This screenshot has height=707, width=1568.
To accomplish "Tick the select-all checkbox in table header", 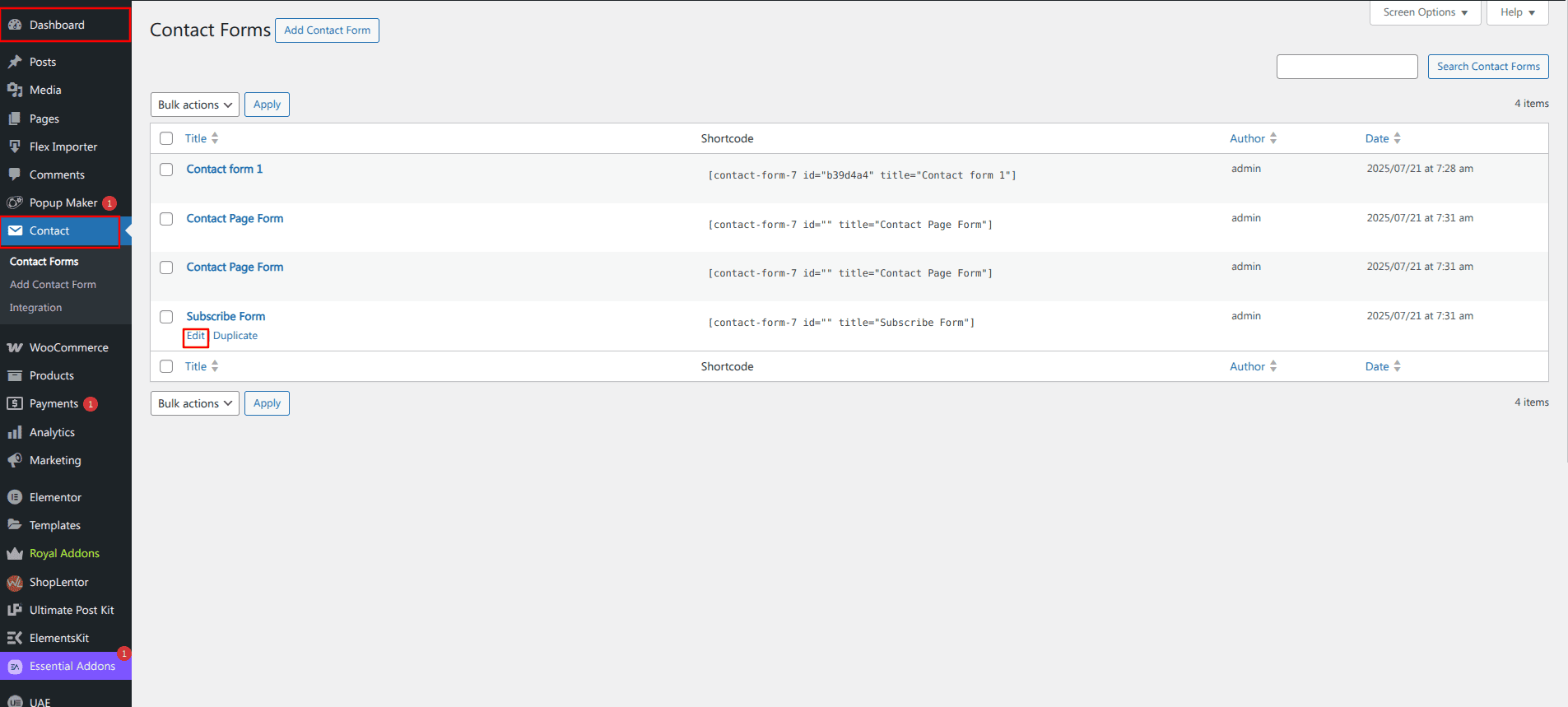I will point(166,138).
